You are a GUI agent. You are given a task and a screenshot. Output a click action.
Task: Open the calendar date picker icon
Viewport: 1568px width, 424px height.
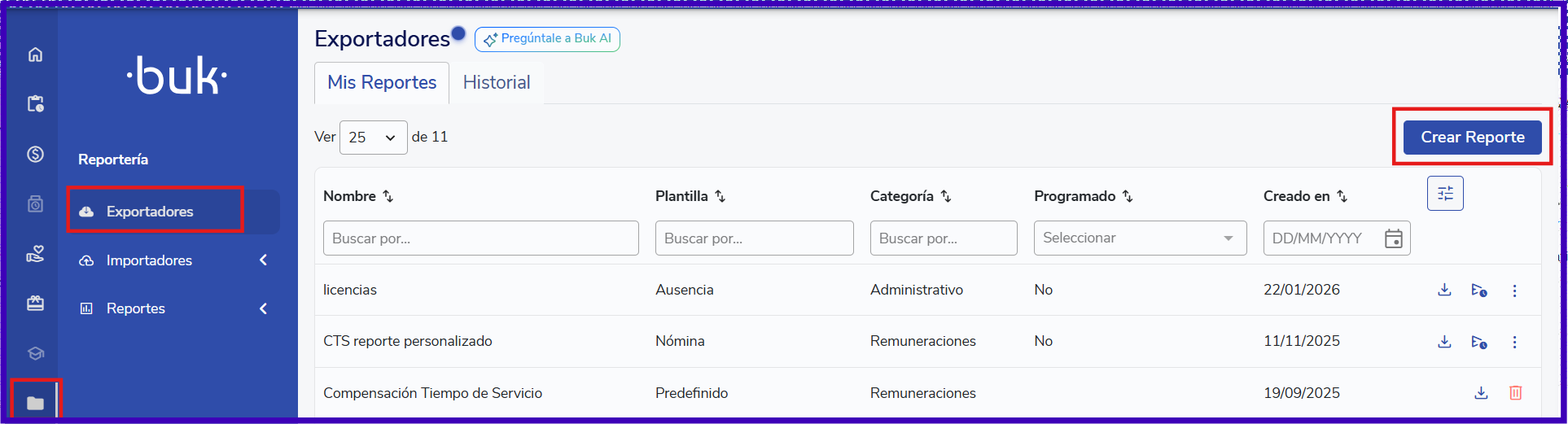(1393, 238)
